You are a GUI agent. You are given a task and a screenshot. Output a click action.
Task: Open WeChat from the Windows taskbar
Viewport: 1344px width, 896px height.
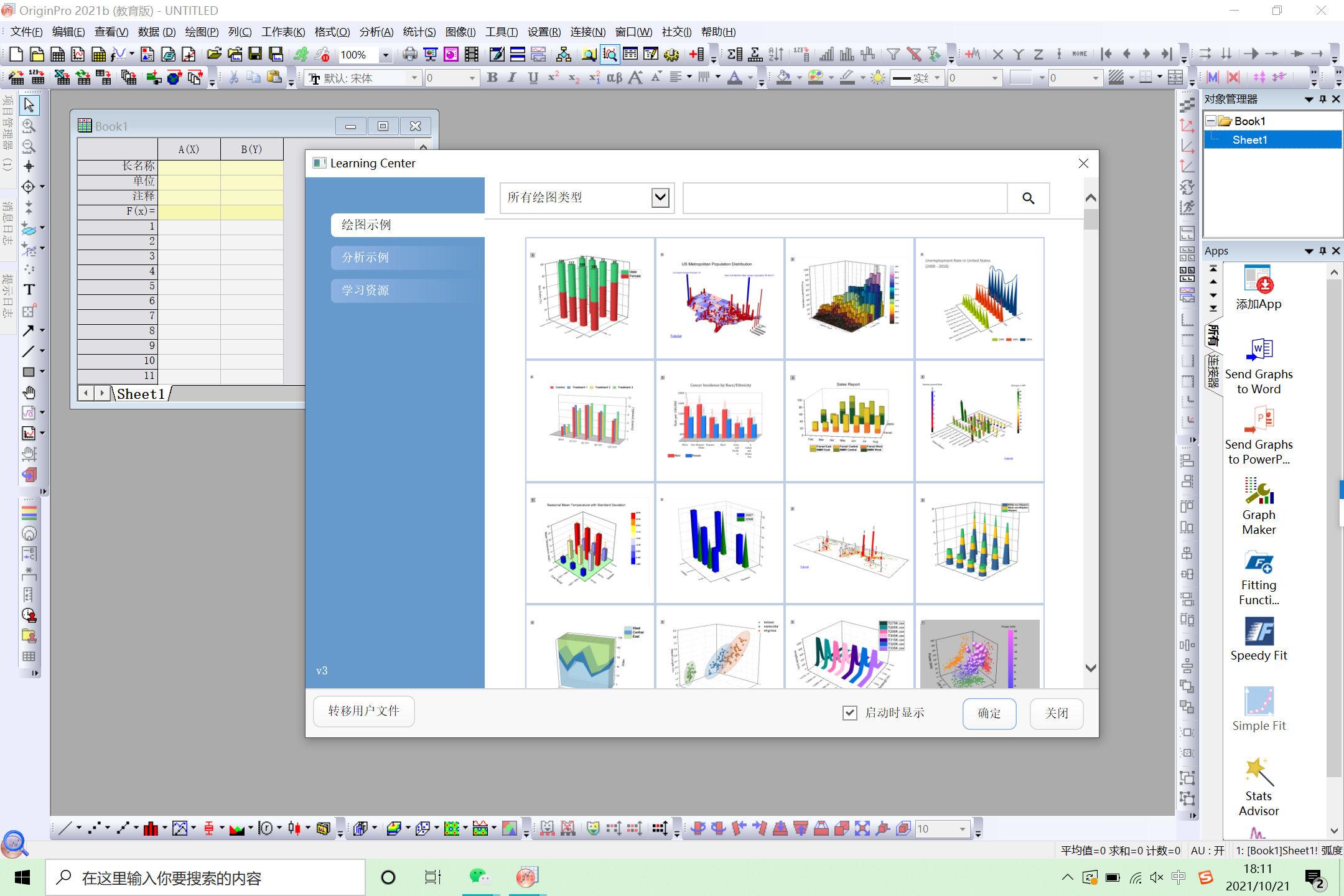click(479, 877)
